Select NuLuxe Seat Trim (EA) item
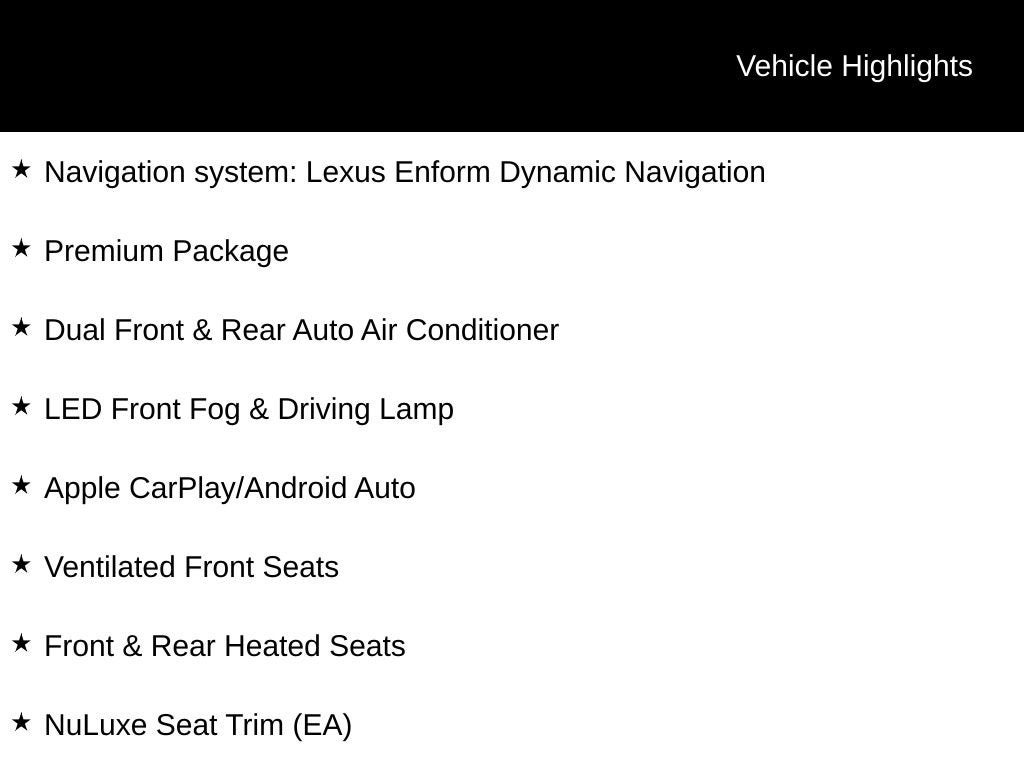Image resolution: width=1024 pixels, height=768 pixels. (198, 726)
